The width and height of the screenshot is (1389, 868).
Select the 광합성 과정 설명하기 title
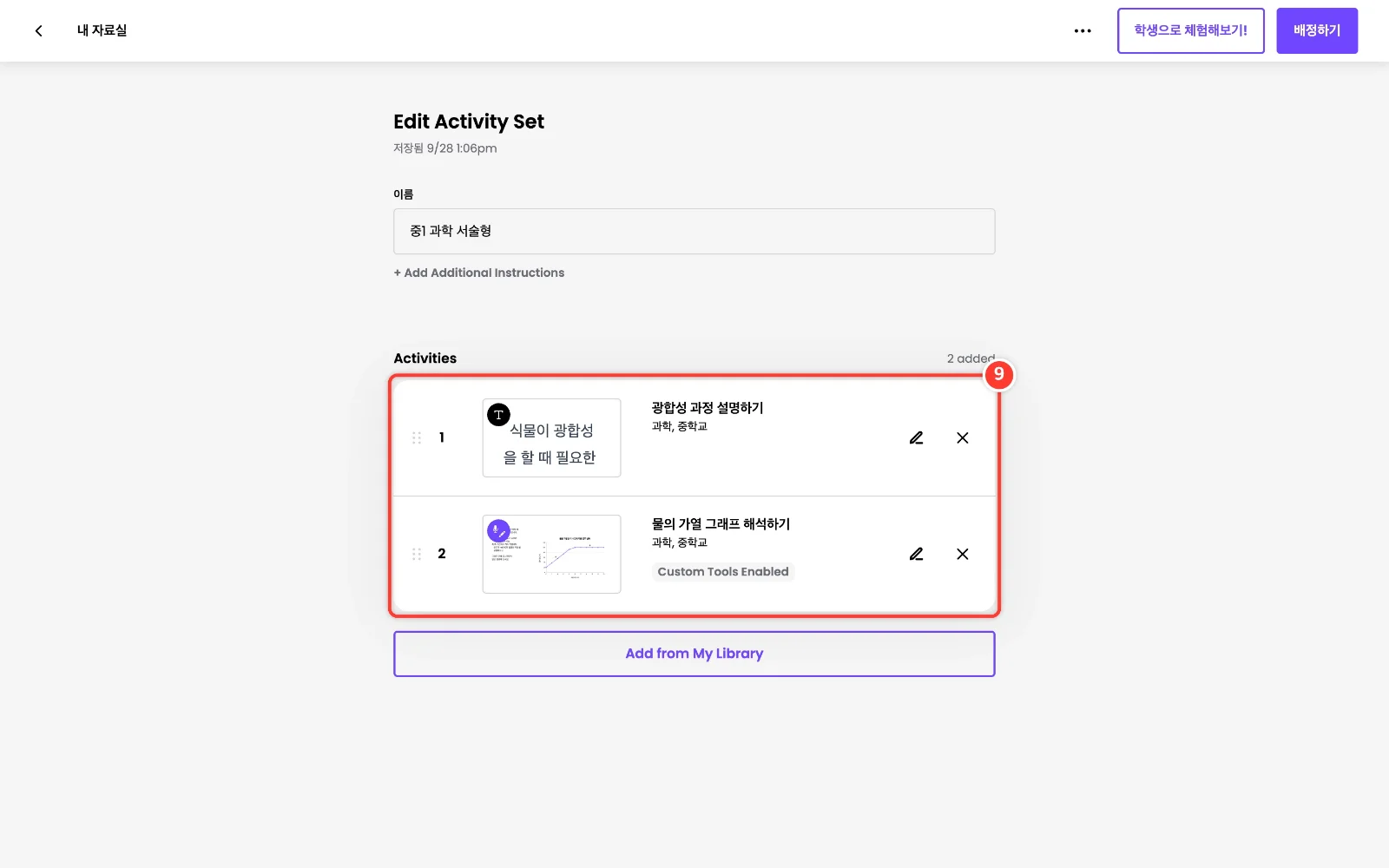(708, 408)
